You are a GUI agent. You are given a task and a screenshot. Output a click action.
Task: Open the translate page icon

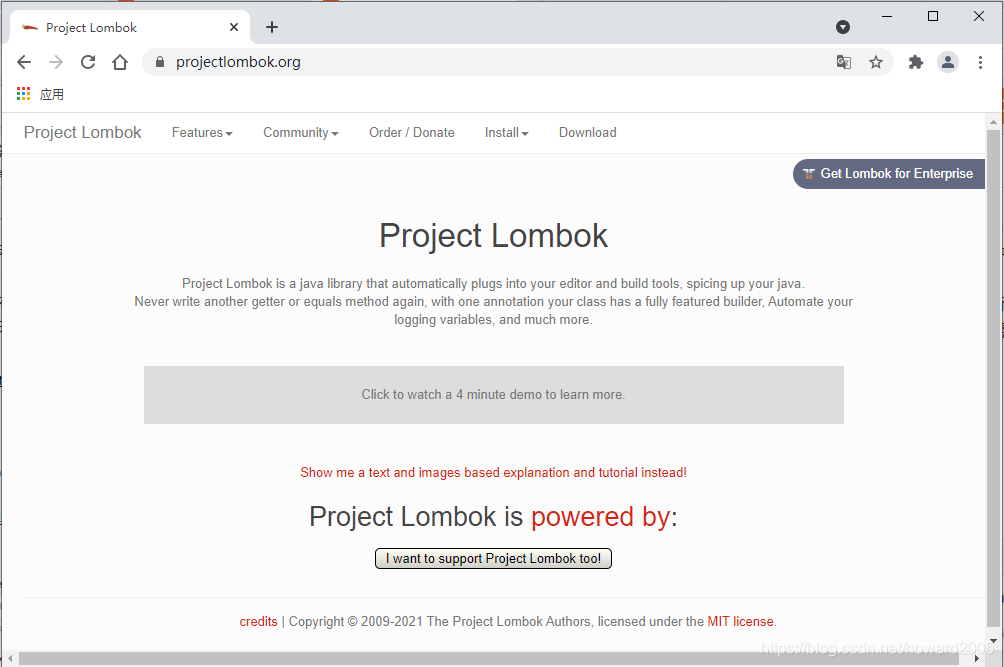[843, 62]
